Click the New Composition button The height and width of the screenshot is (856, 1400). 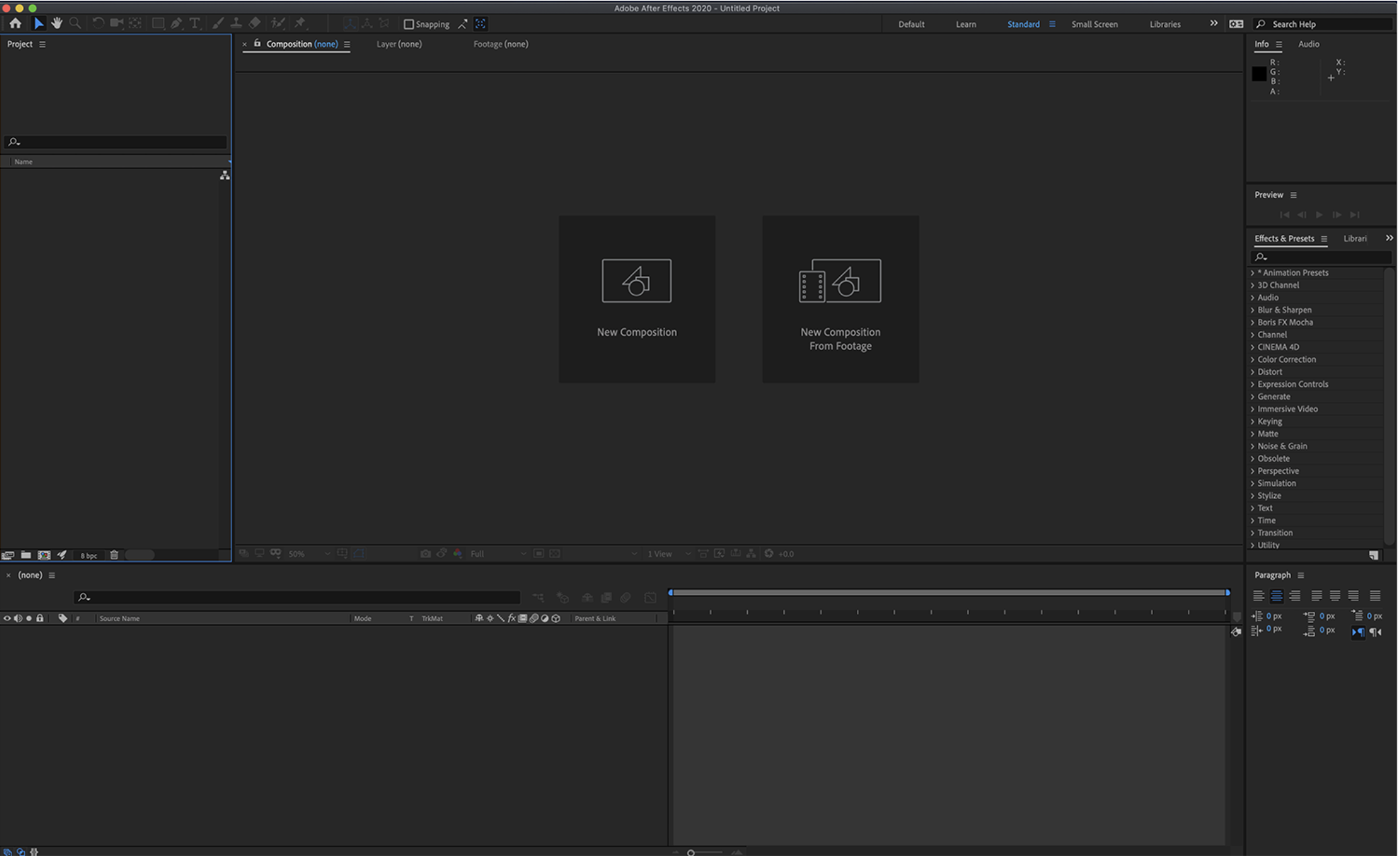tap(637, 299)
